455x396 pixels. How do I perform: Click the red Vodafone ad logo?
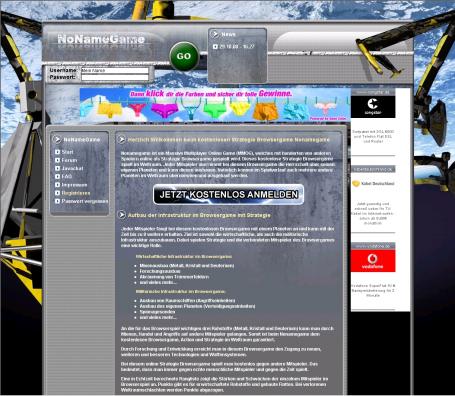pyautogui.click(x=373, y=261)
